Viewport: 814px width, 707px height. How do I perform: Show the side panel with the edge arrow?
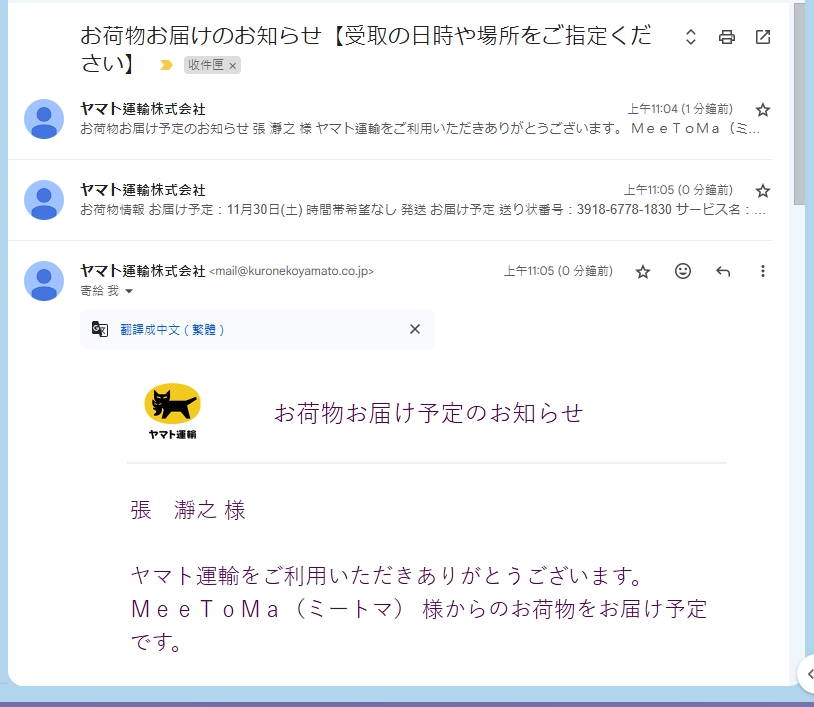click(808, 674)
